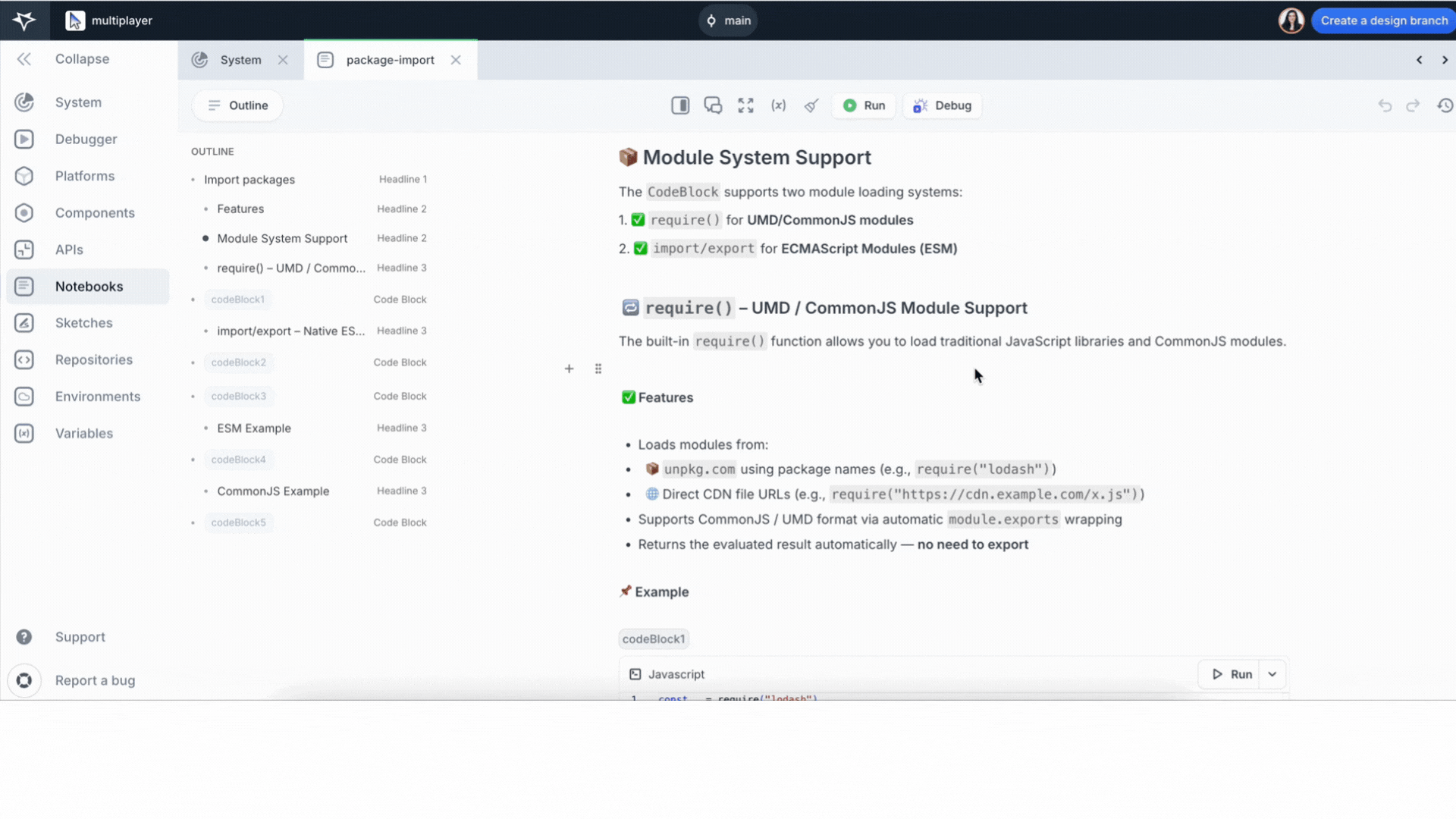
Task: Switch to the package-import tab
Action: point(390,60)
